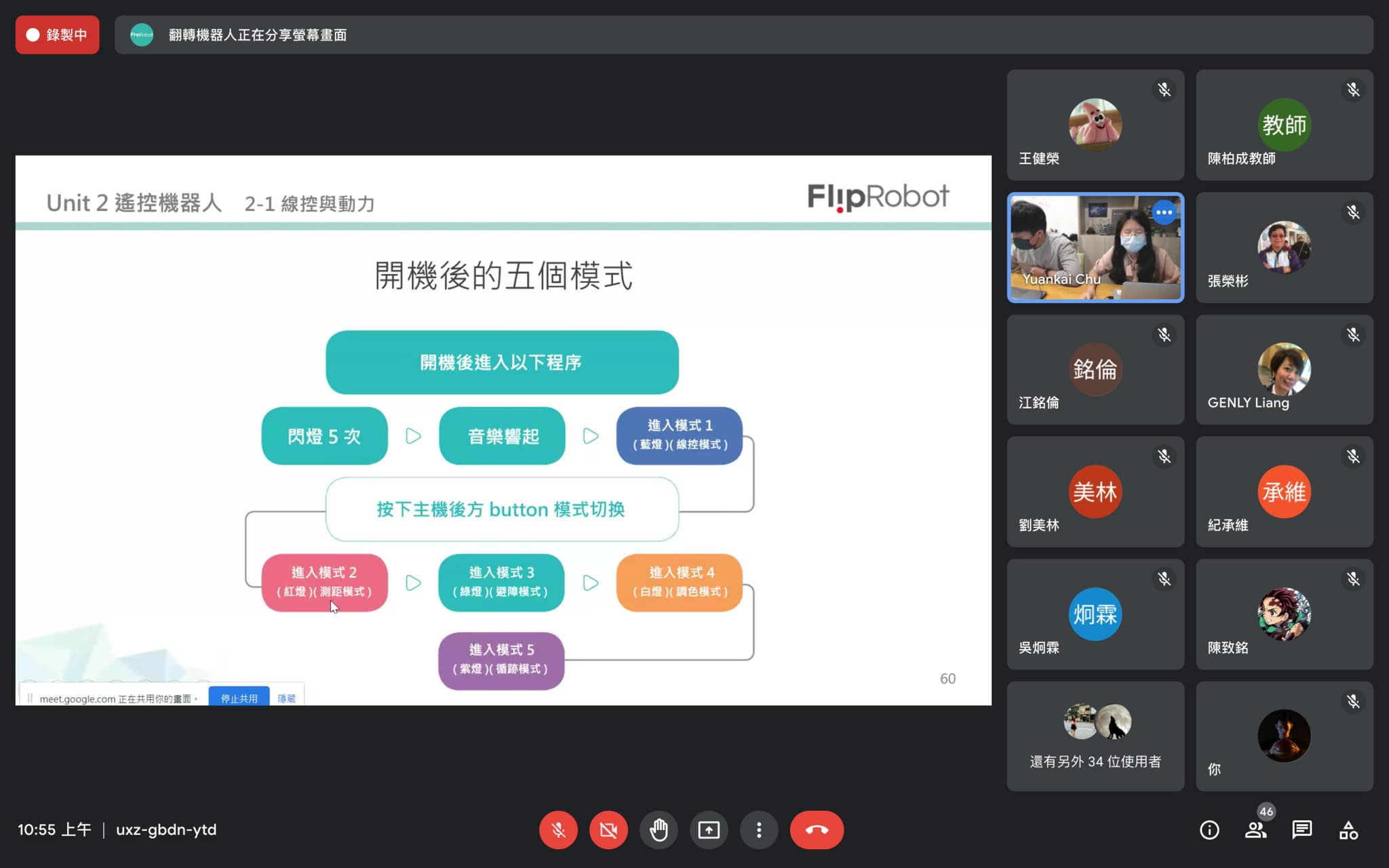Turn on the camera button
The image size is (1389, 868).
(608, 829)
